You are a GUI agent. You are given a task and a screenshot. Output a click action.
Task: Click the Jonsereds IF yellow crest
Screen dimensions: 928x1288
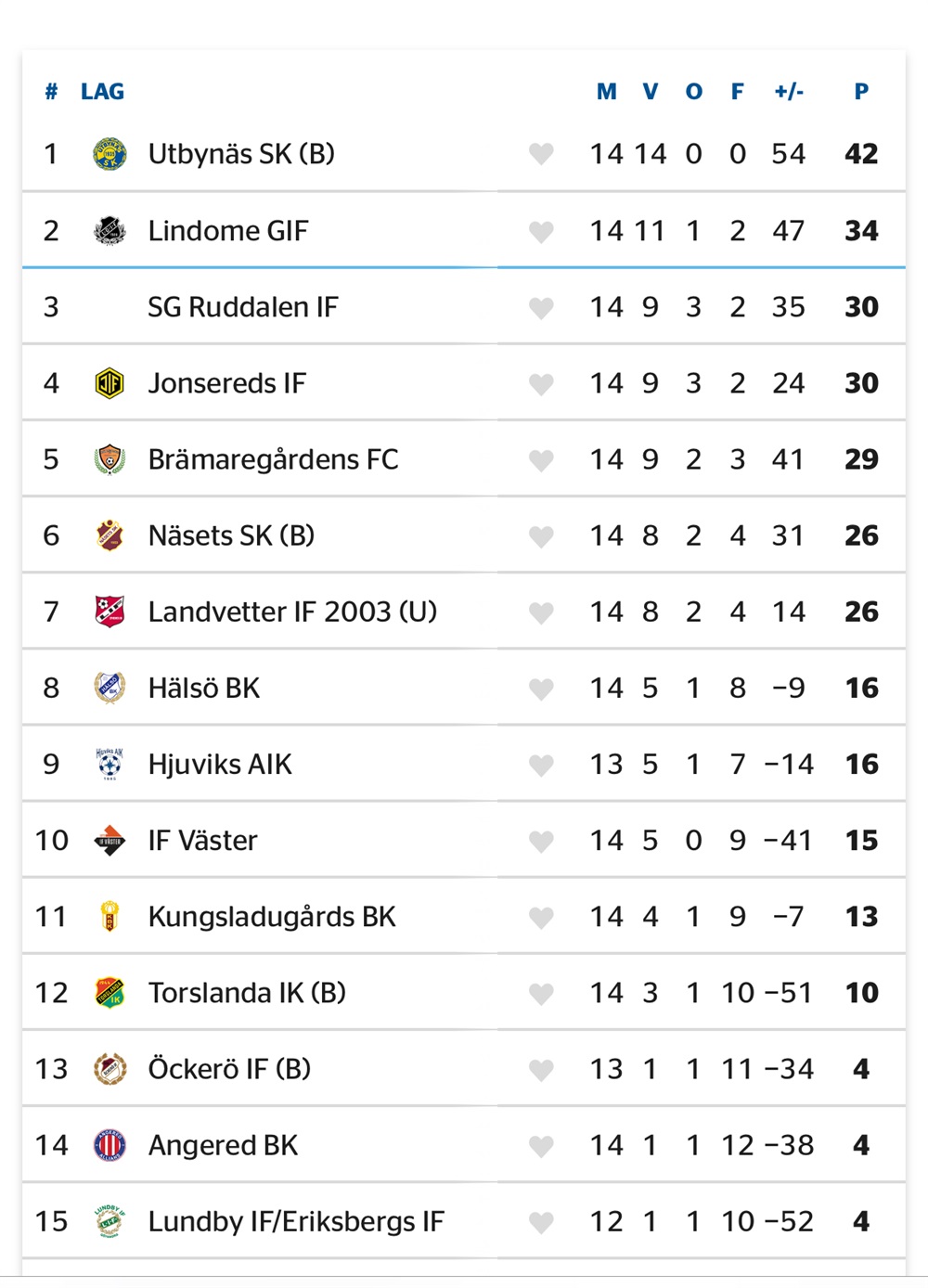pyautogui.click(x=110, y=383)
